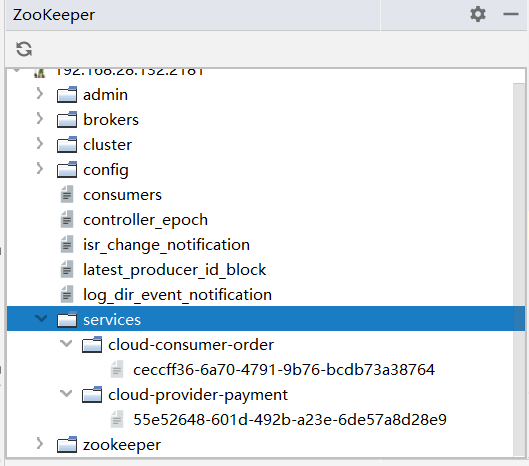Select the controller_epoch node
The image size is (529, 466).
[x=145, y=220]
